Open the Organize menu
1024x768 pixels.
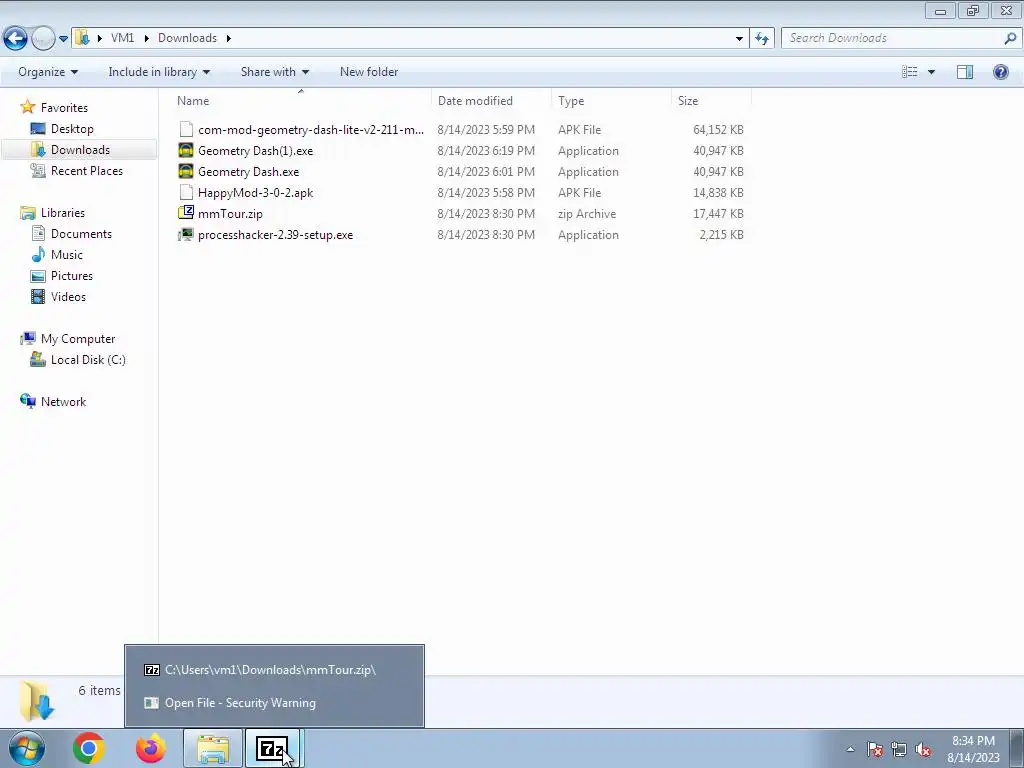pyautogui.click(x=48, y=72)
